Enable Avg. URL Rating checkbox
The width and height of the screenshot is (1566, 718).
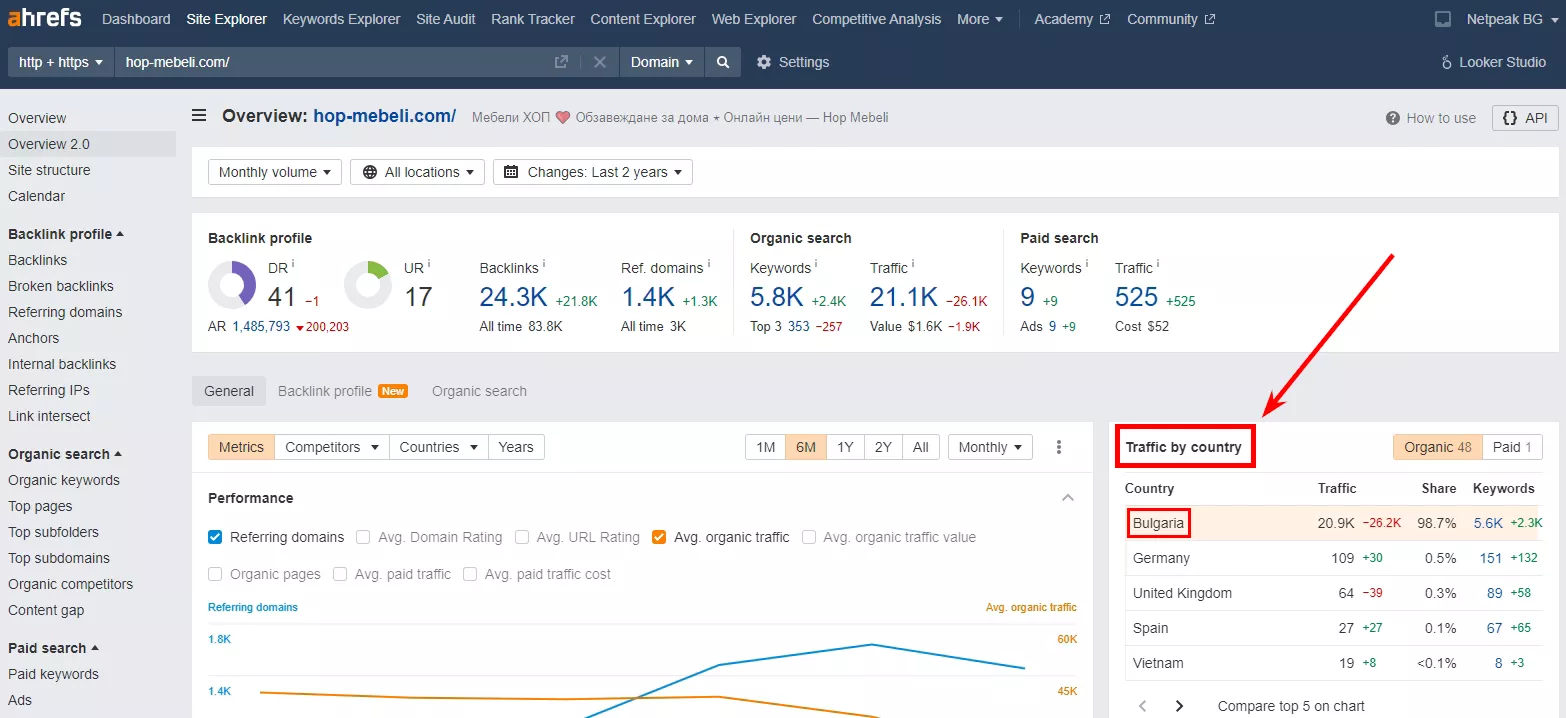pyautogui.click(x=522, y=537)
